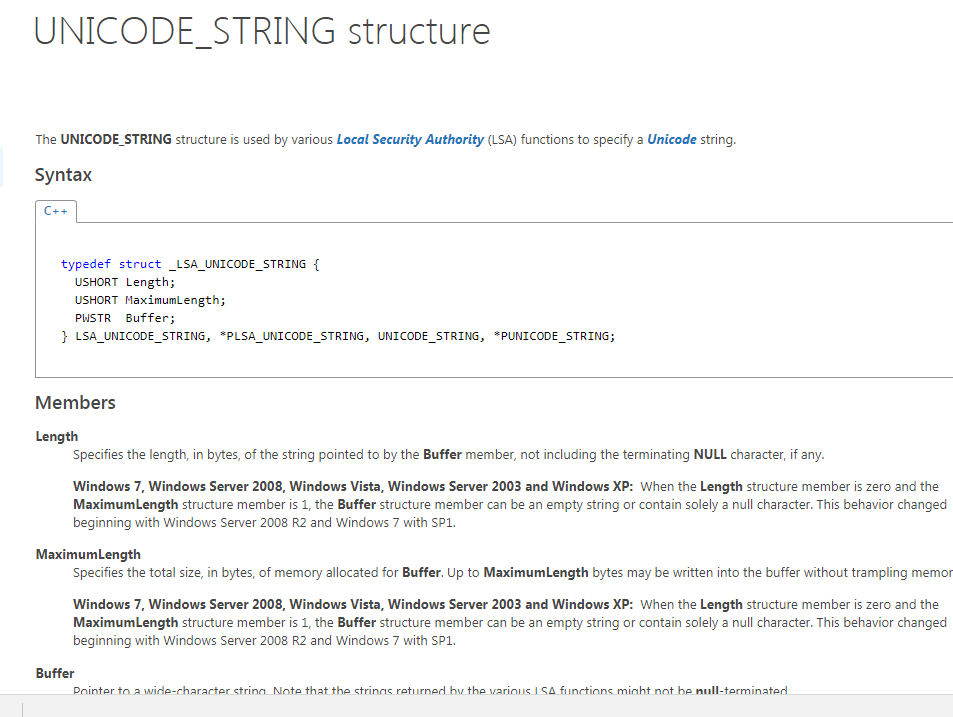Click *PUNICODE_STRING in the code block
Screen dimensions: 953x717
pyautogui.click(x=554, y=336)
